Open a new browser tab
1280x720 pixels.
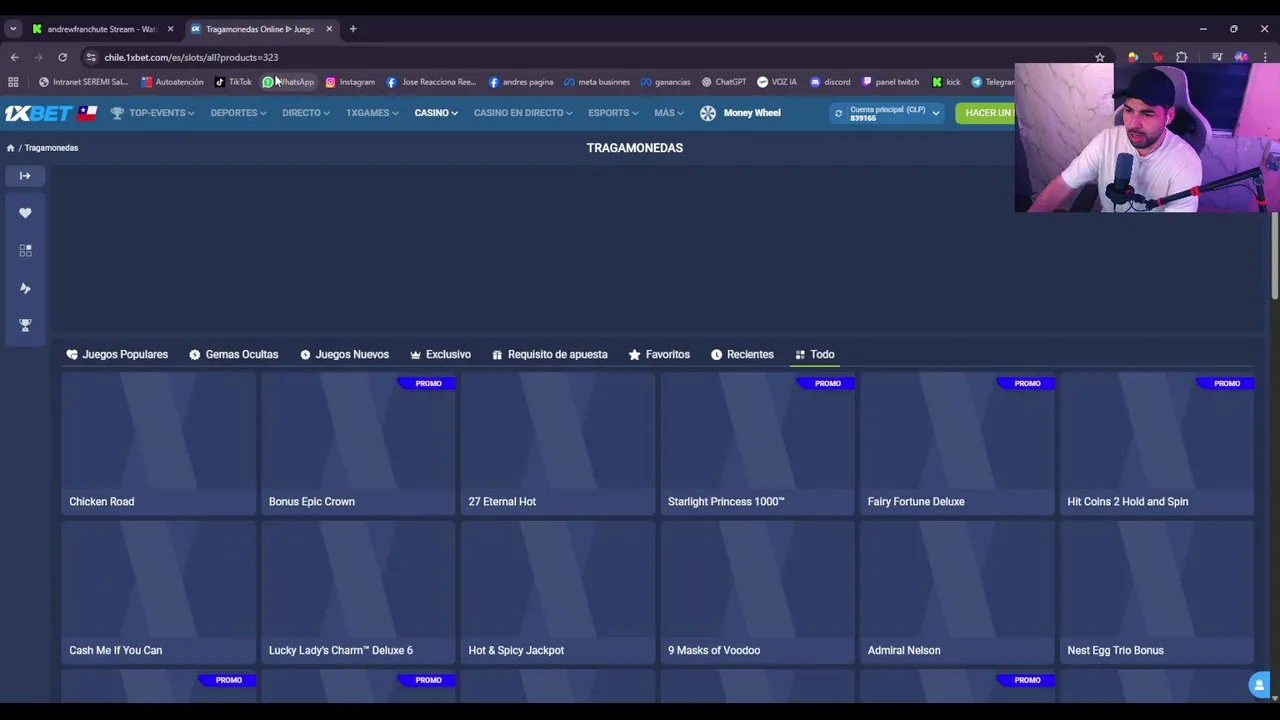click(x=353, y=29)
